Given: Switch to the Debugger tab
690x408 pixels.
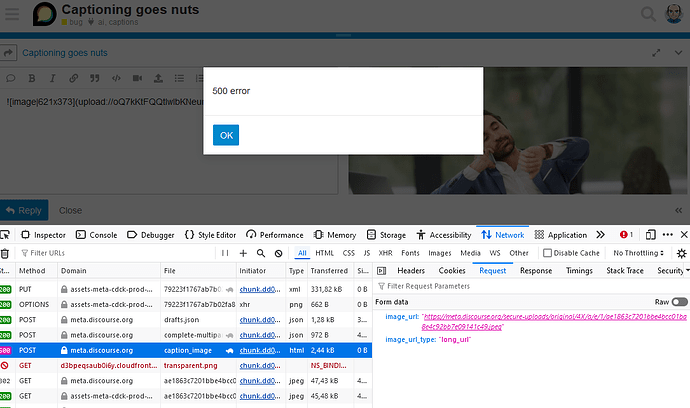Looking at the screenshot, I should 150,235.
